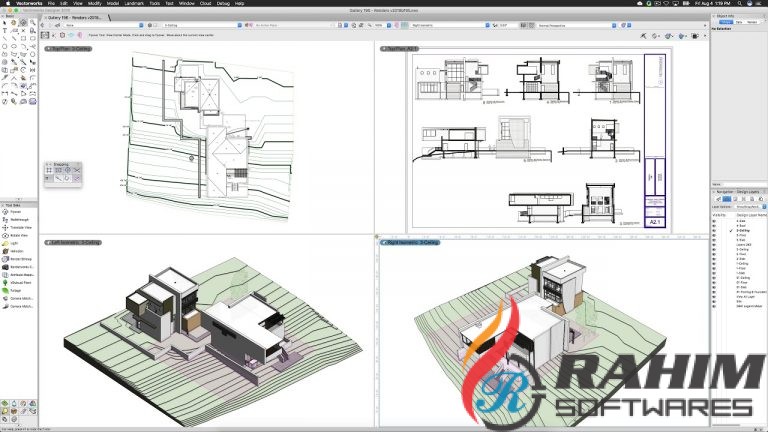Viewport: 768px width, 432px height.
Task: Click the Visibility column header
Action: tap(719, 215)
